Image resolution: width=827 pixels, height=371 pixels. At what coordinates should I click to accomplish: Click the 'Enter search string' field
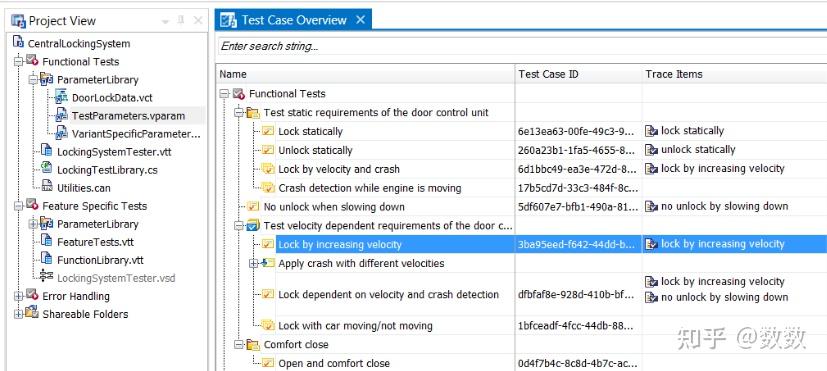[522, 46]
